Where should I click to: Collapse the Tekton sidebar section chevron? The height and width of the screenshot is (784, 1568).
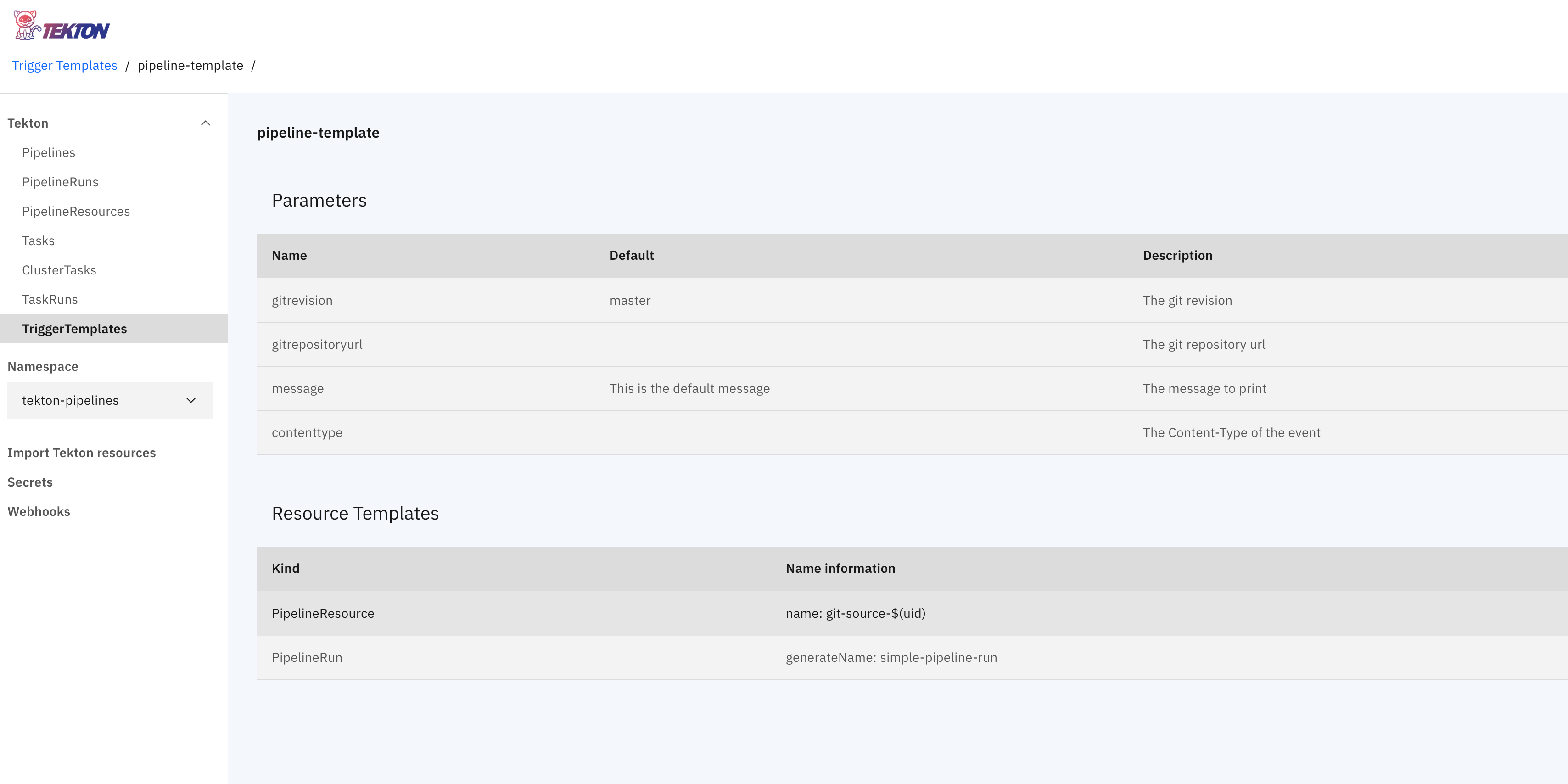click(206, 123)
